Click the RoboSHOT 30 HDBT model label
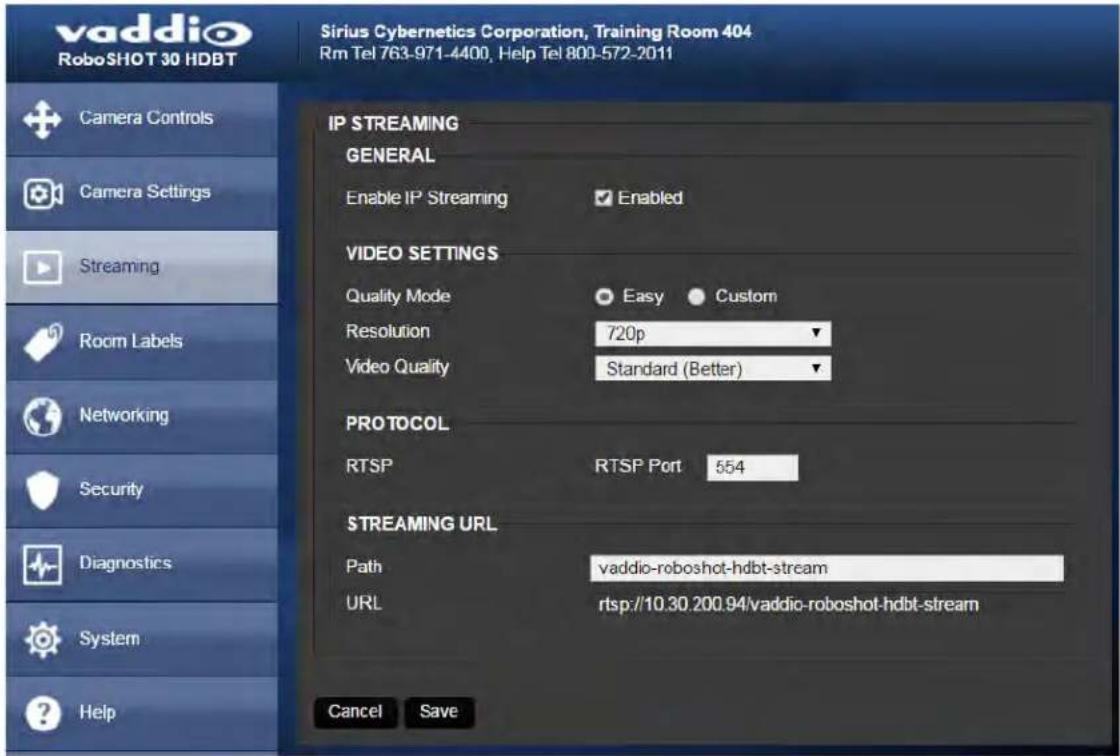This screenshot has width=1120, height=756. 147,59
